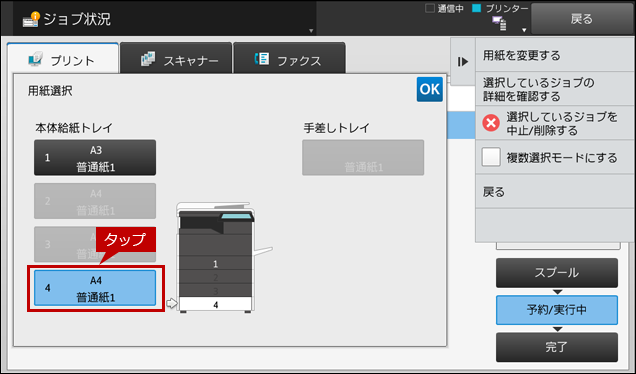Image resolution: width=636 pixels, height=374 pixels.
Task: Click the Fax tab phone icon
Action: click(262, 59)
